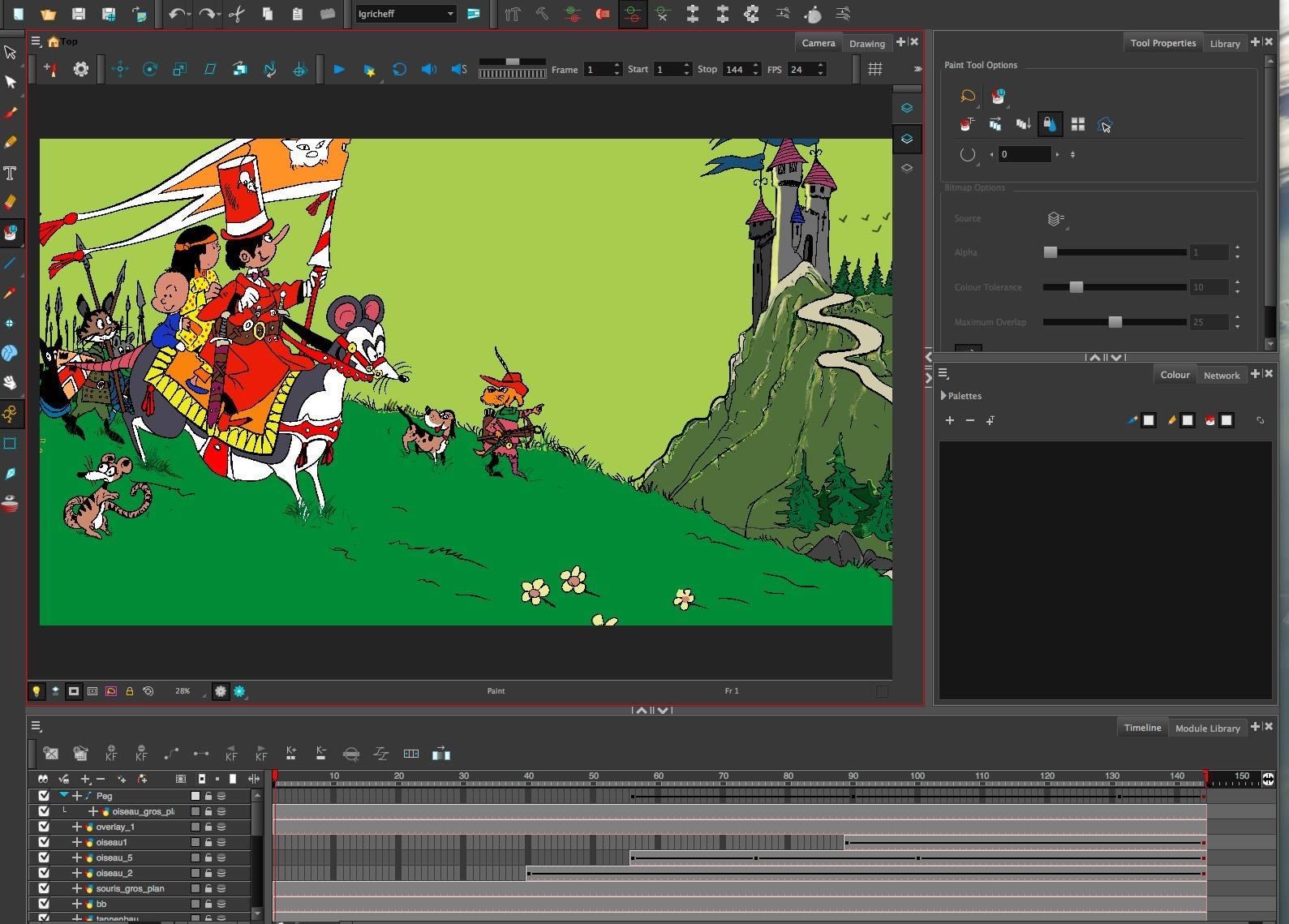The width and height of the screenshot is (1289, 924).
Task: Create a new scene from the top toolbar
Action: coord(18,14)
